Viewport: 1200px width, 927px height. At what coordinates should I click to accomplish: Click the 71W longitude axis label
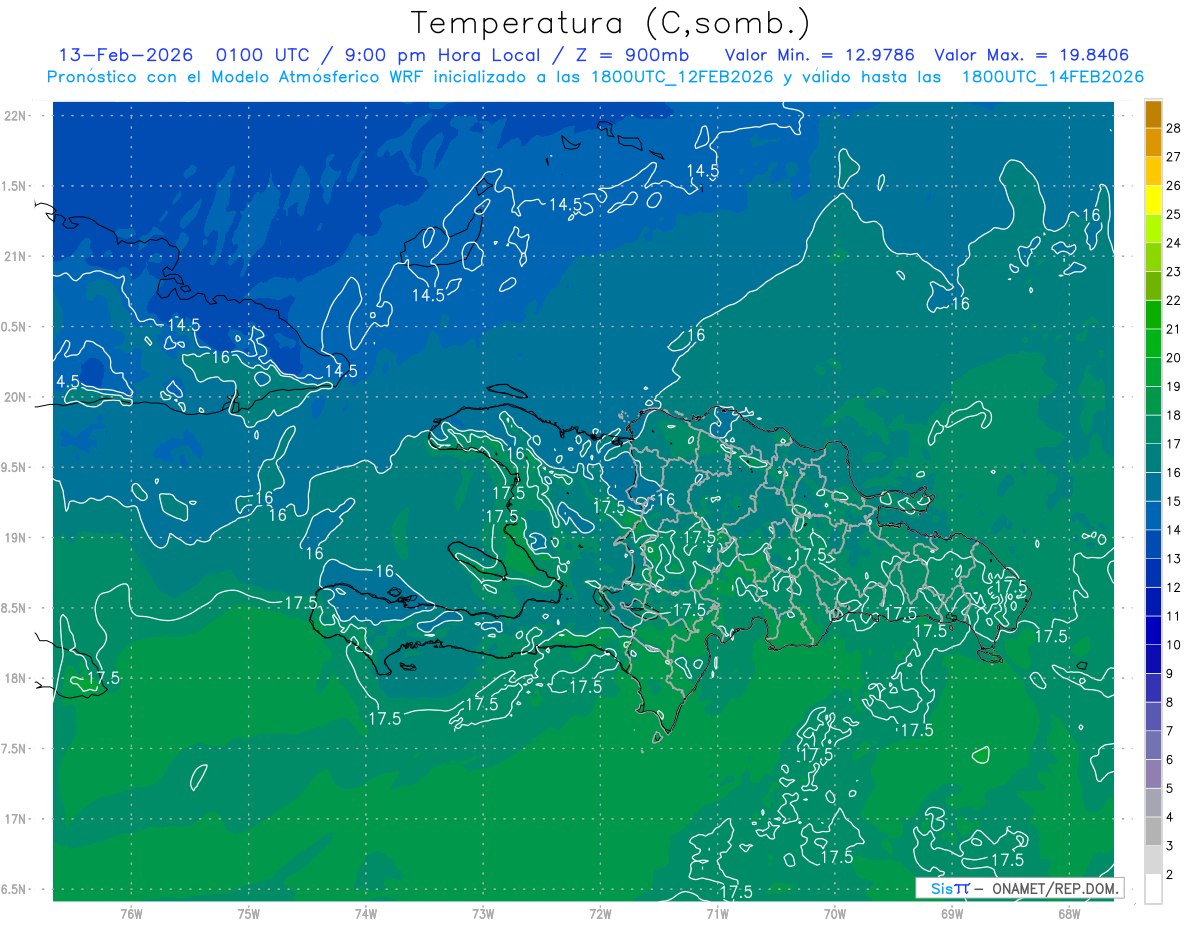[x=717, y=913]
